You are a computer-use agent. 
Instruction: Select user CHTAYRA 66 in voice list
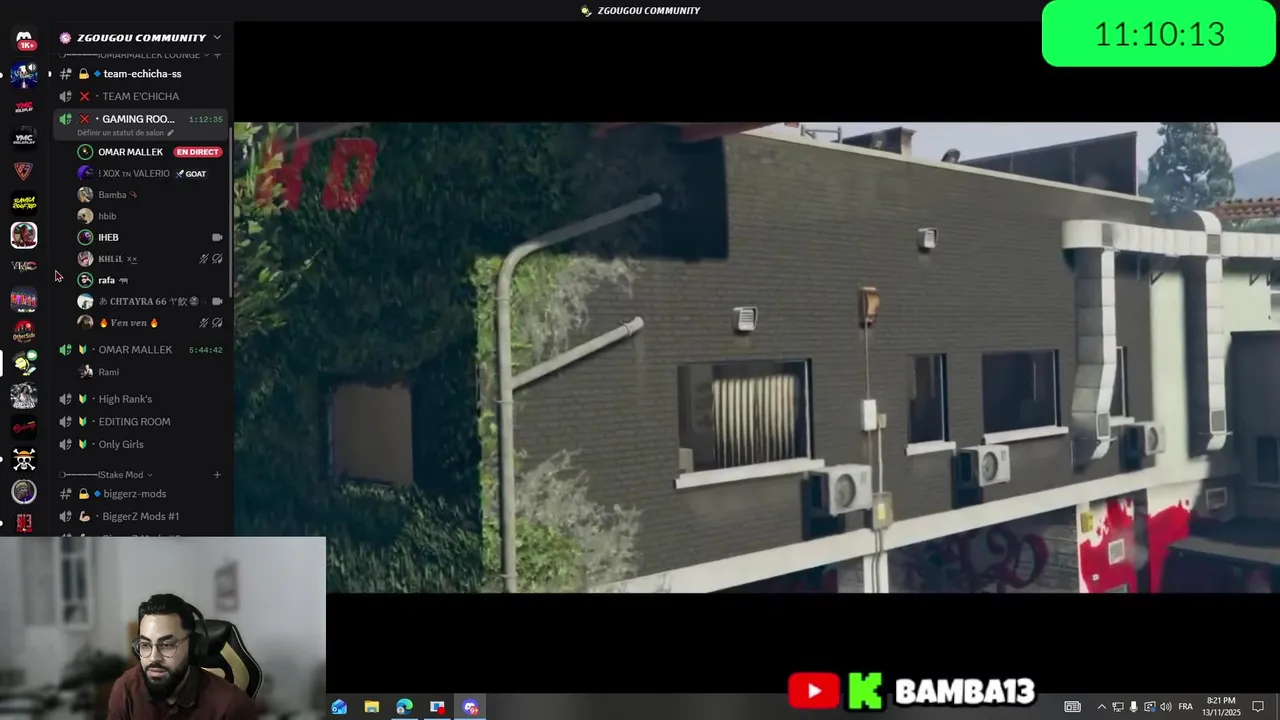[x=150, y=301]
